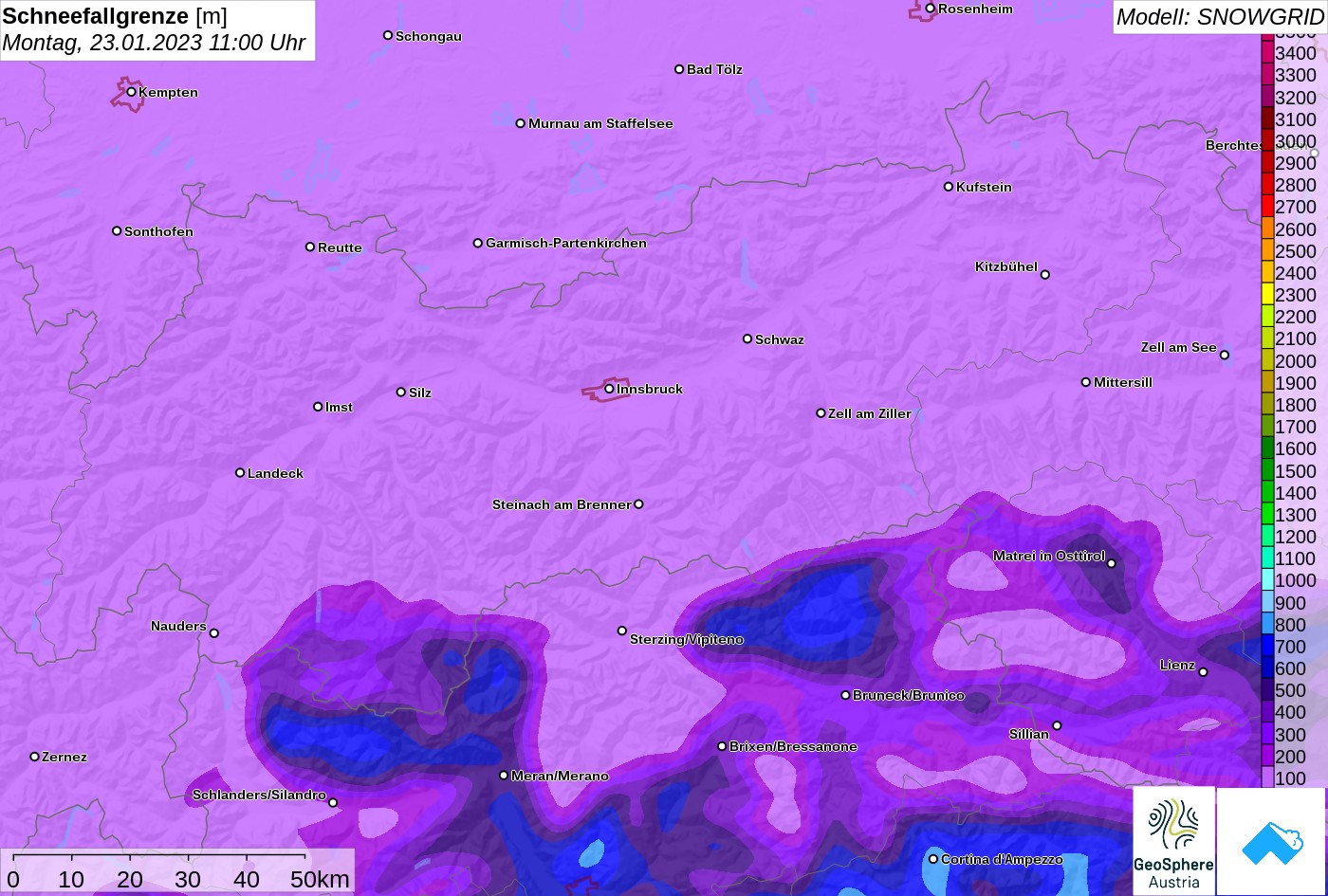
Task: Select the Steinach am Brenner marker
Action: pyautogui.click(x=638, y=504)
